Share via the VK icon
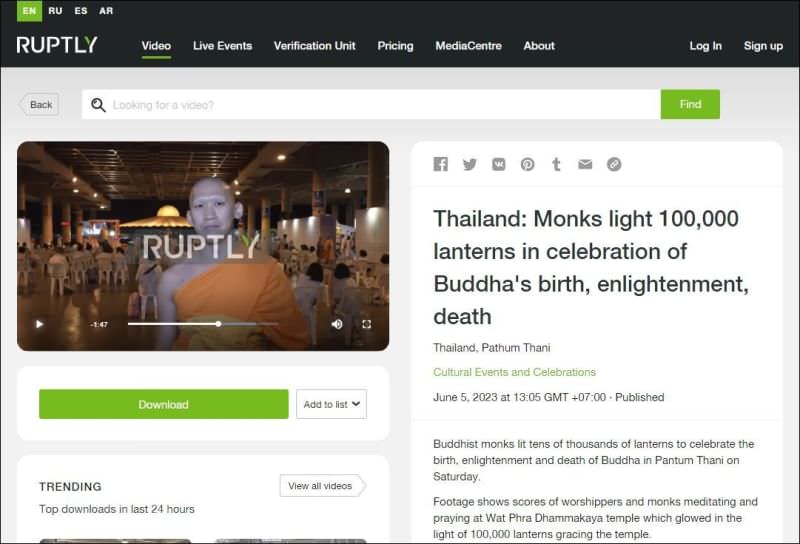 click(498, 164)
